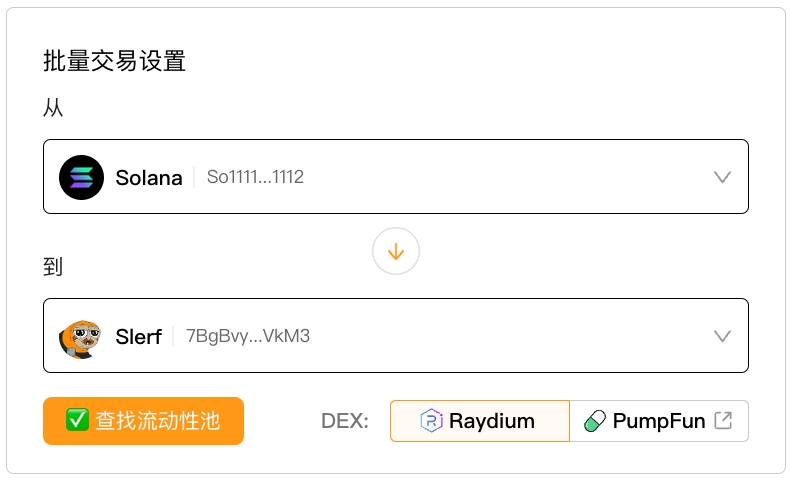Switch to the PumpFun DEX tab
The width and height of the screenshot is (790, 480).
(x=658, y=421)
